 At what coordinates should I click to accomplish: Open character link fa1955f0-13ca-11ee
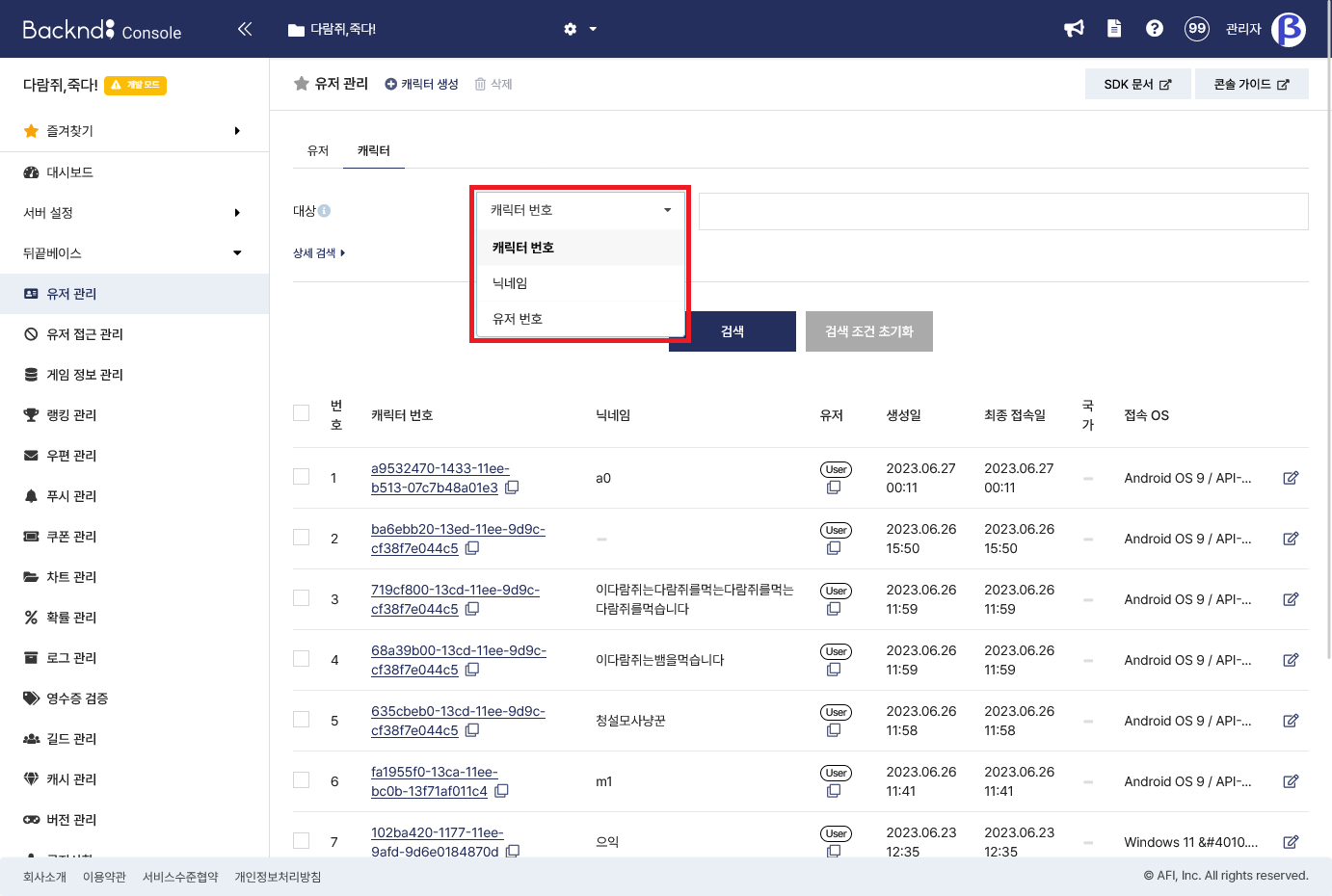434,781
